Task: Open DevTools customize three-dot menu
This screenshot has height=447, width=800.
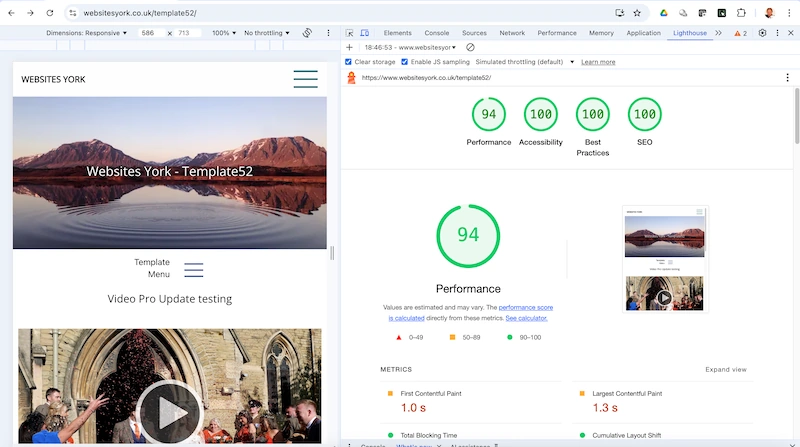Action: click(777, 33)
